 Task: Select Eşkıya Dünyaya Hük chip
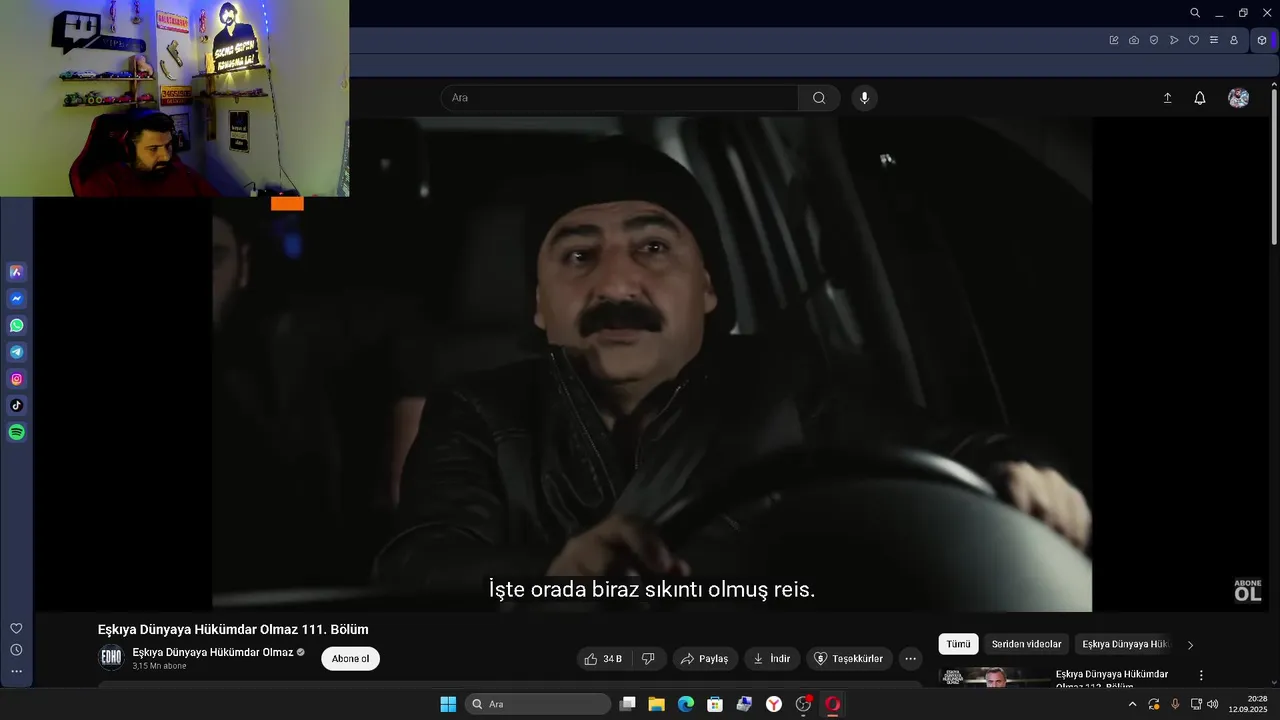coord(1125,644)
